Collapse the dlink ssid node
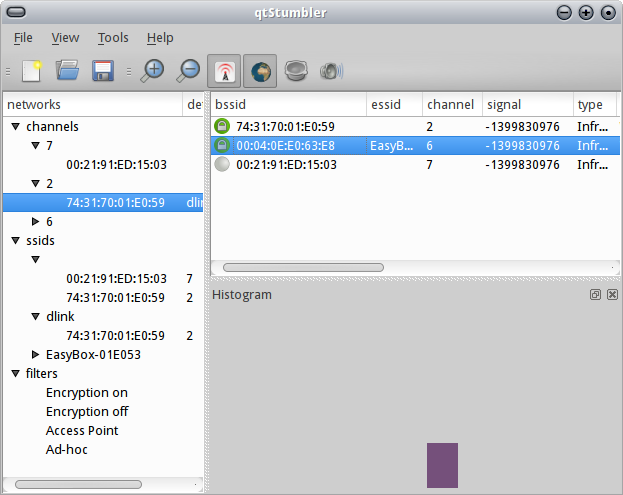 coord(36,317)
